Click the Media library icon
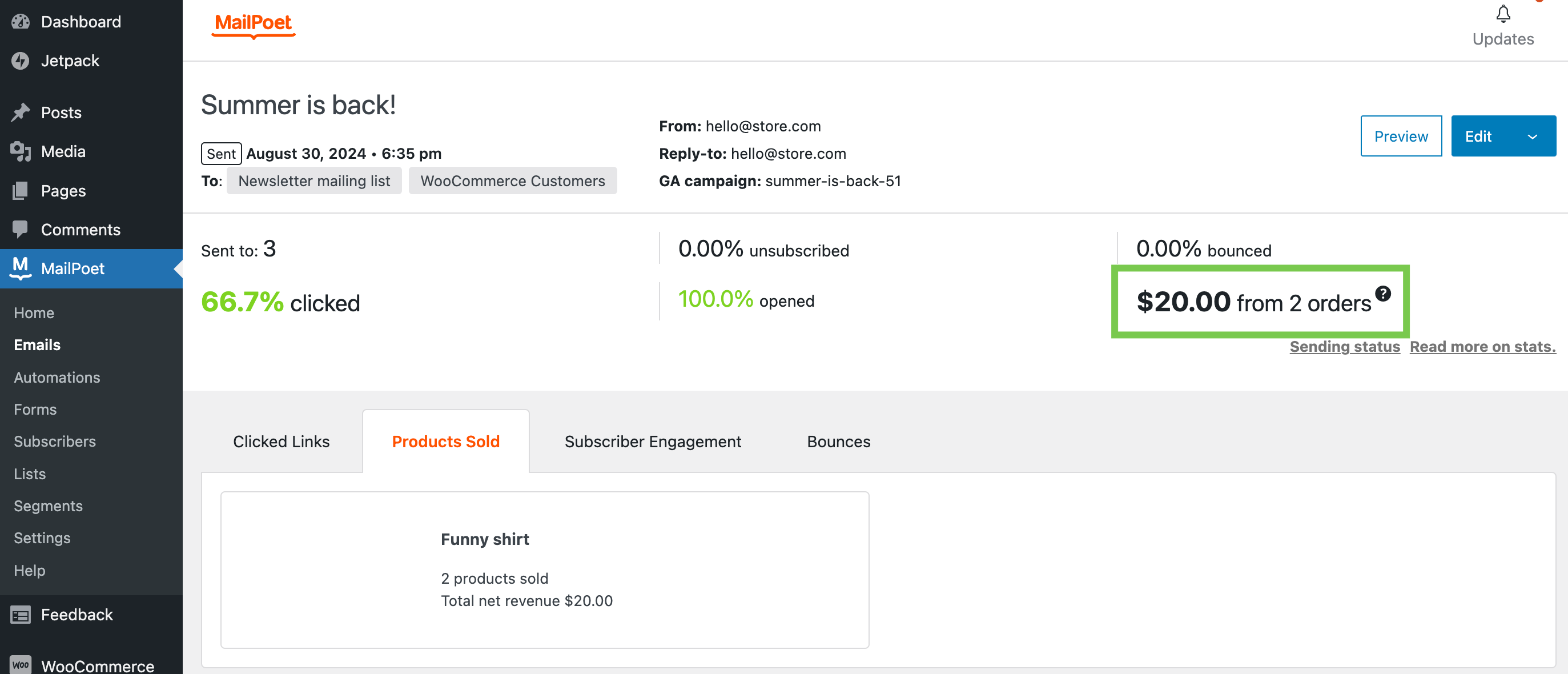 coord(20,151)
